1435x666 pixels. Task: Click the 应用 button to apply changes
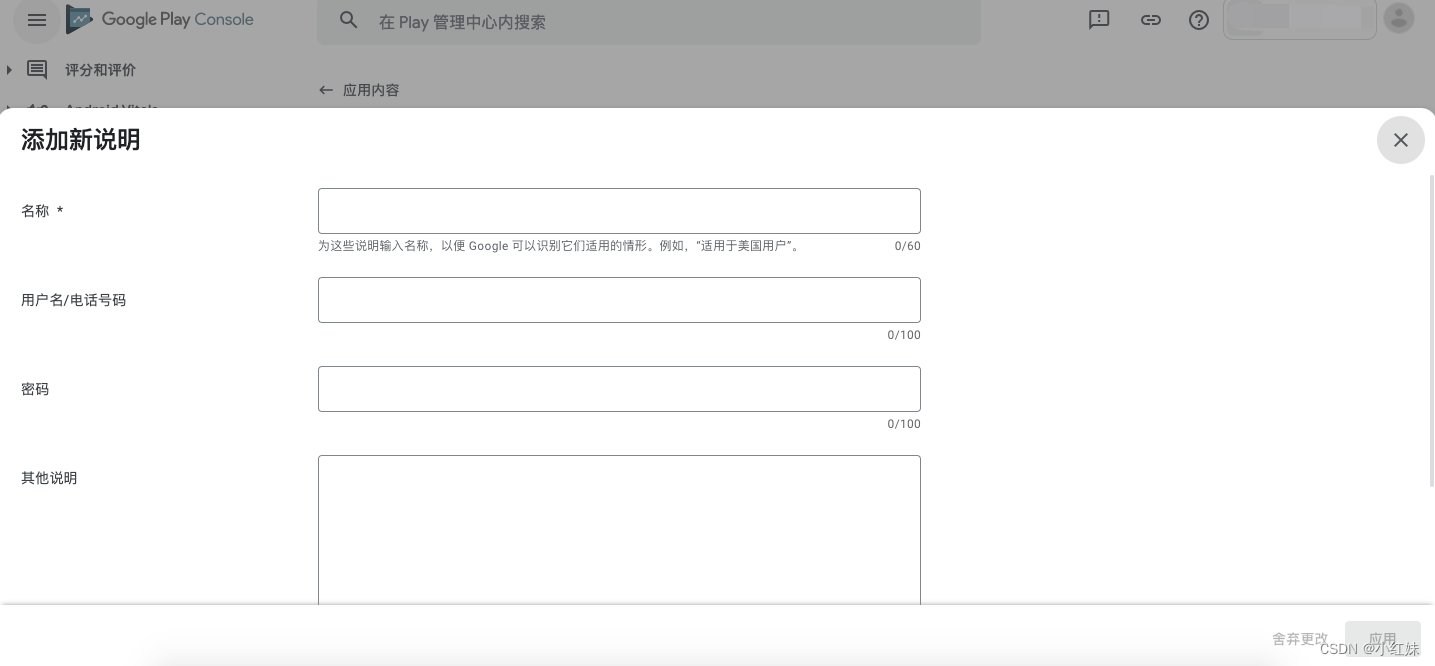point(1382,639)
